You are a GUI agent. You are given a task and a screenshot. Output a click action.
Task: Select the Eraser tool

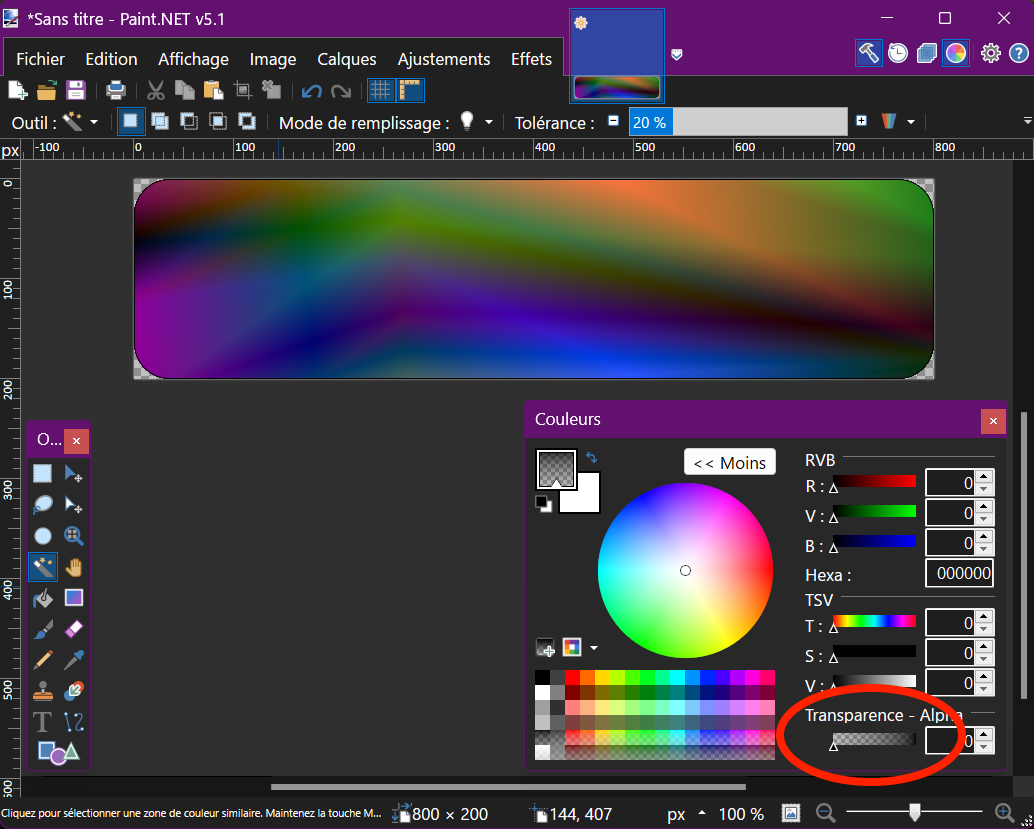tap(73, 629)
